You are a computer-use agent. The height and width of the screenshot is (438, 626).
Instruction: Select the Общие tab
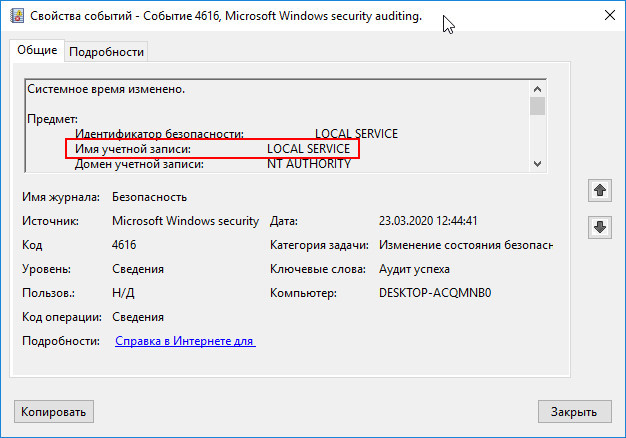pyautogui.click(x=37, y=50)
